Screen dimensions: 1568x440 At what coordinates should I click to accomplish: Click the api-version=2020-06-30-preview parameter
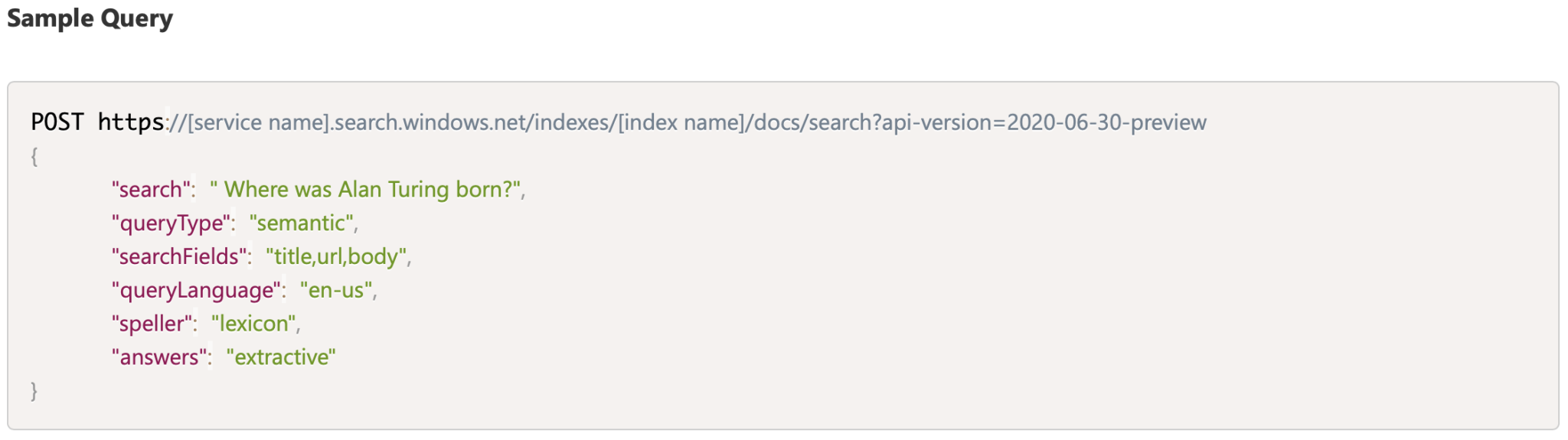coord(1044,122)
